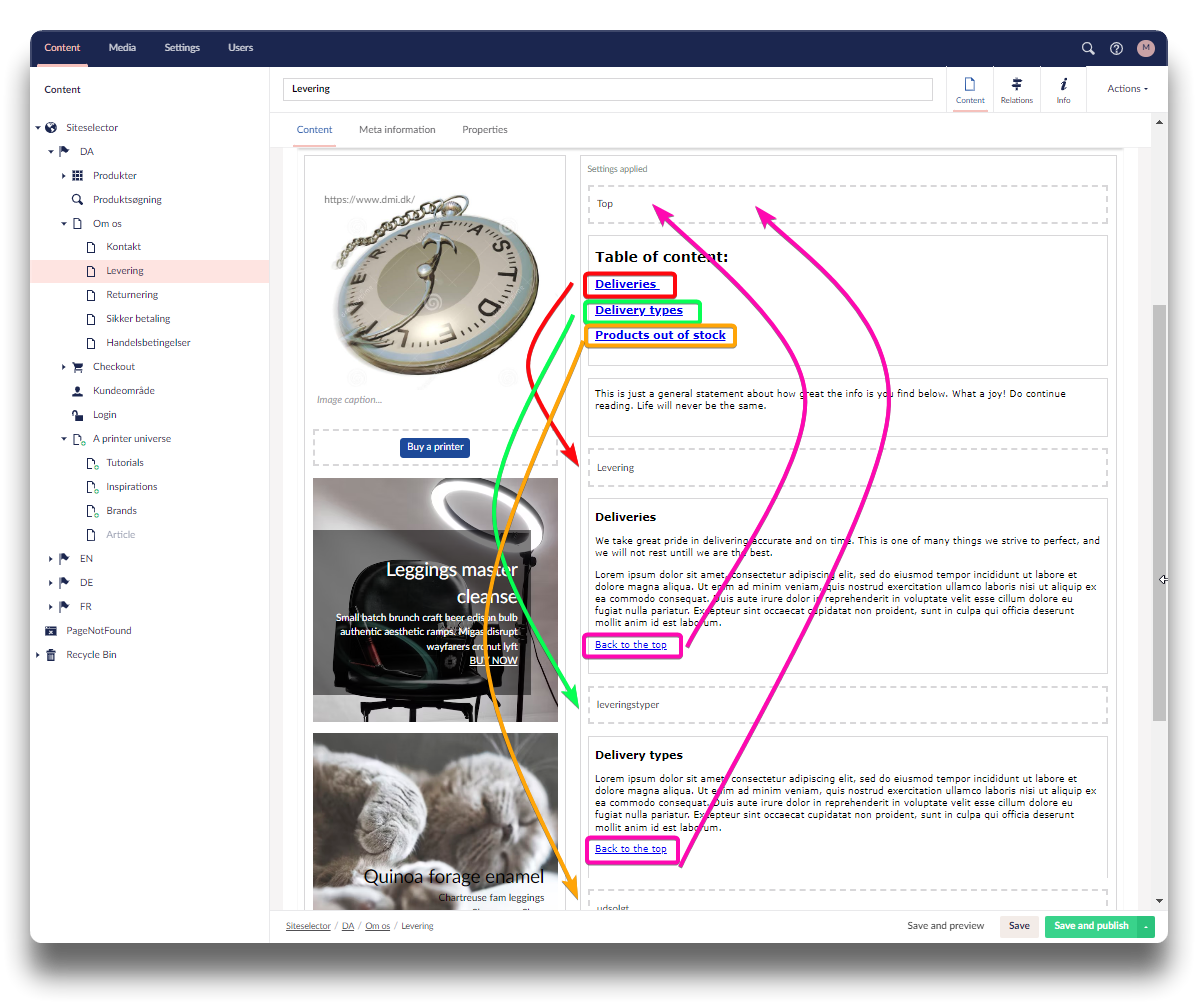This screenshot has height=1005, width=1198.
Task: Click the Save button
Action: [x=1019, y=927]
